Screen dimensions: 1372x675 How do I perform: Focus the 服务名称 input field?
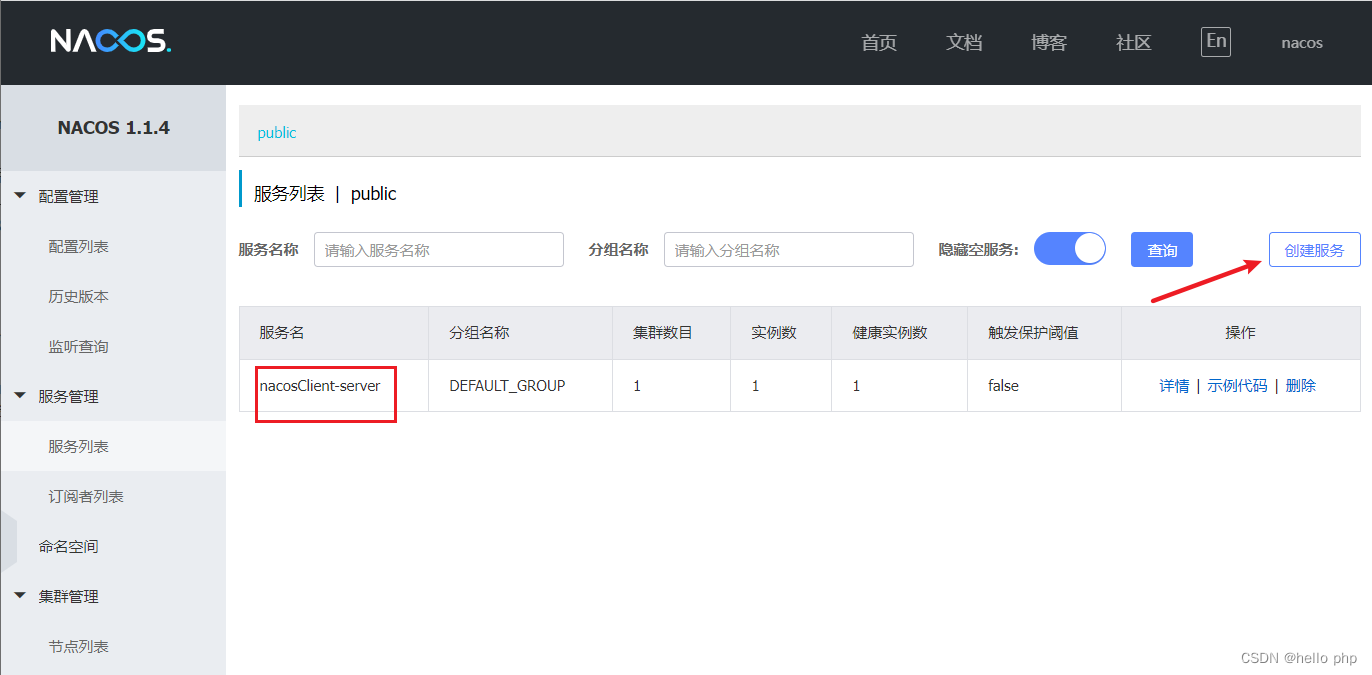pos(439,250)
